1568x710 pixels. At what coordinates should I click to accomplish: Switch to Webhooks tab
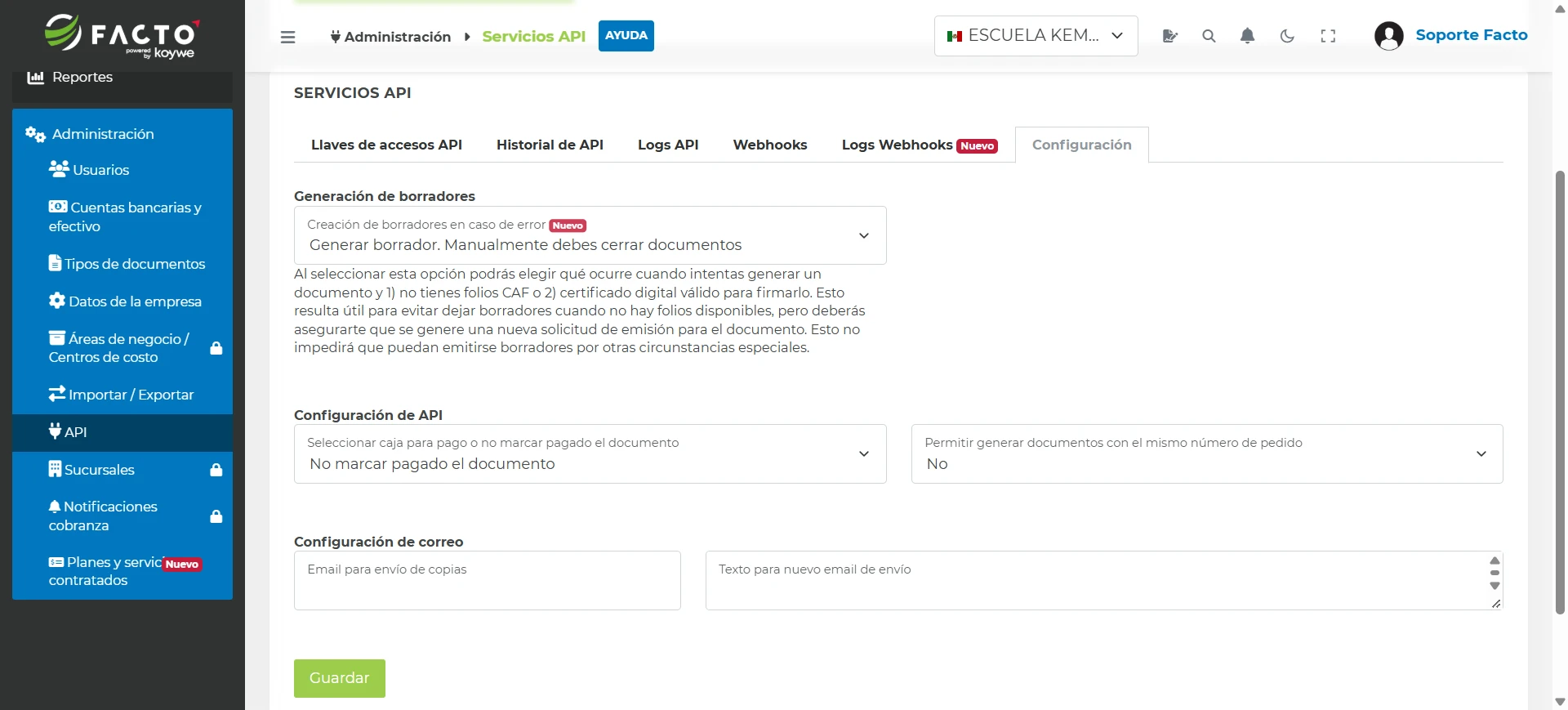770,145
